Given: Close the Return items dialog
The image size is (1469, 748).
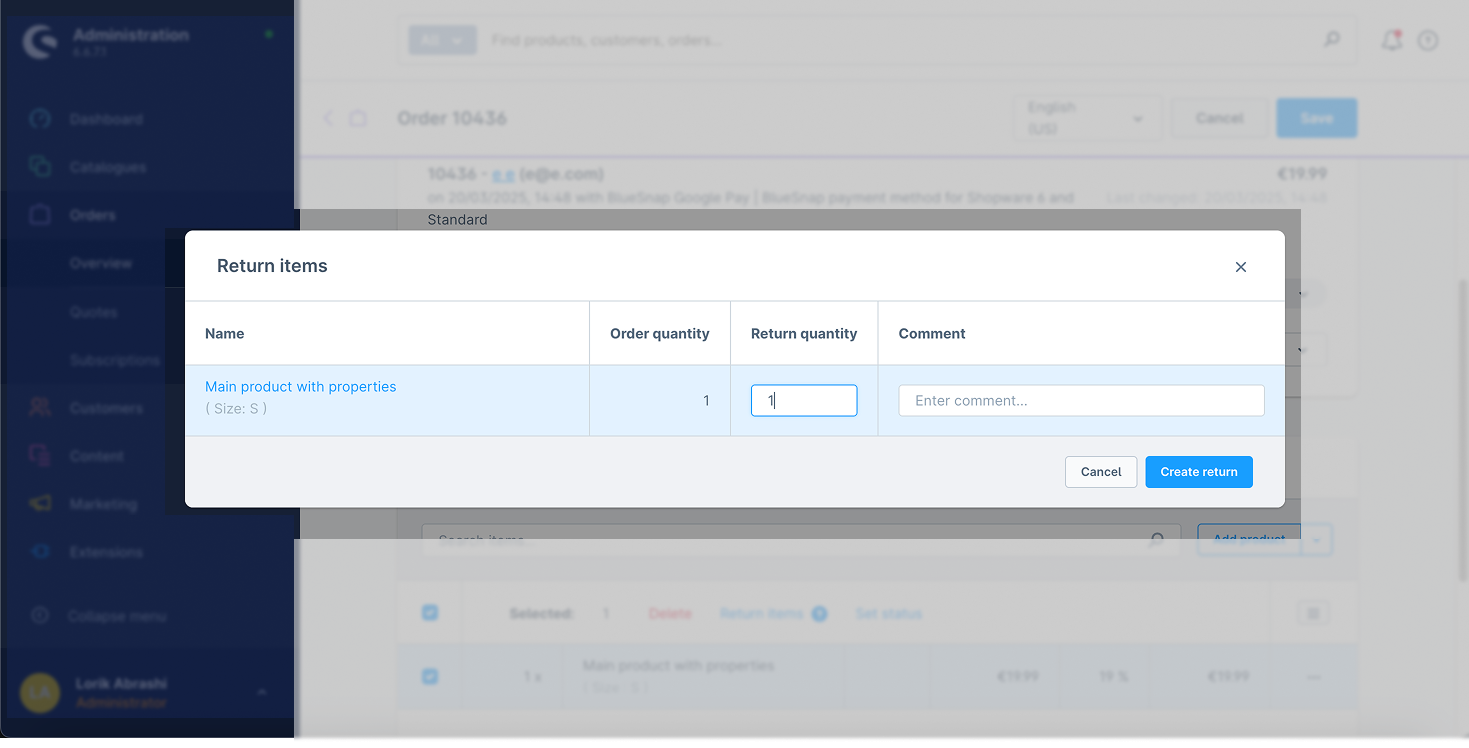Looking at the screenshot, I should [x=1240, y=267].
